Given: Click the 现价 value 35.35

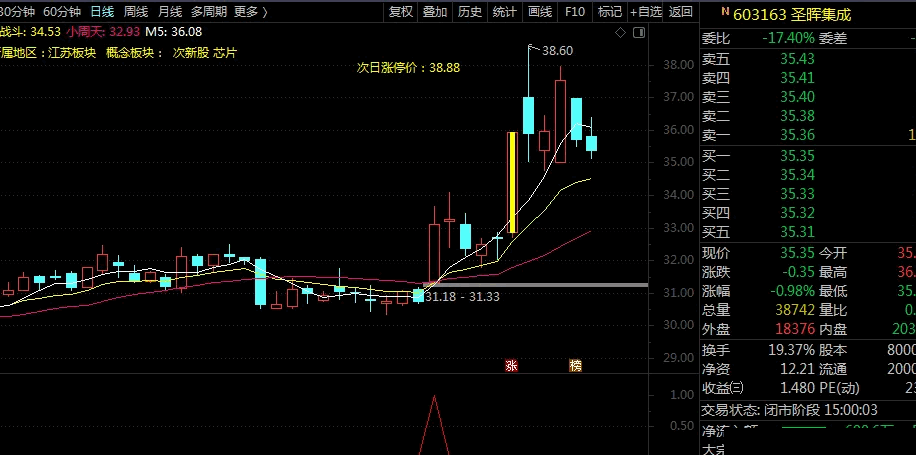Looking at the screenshot, I should click(797, 253).
